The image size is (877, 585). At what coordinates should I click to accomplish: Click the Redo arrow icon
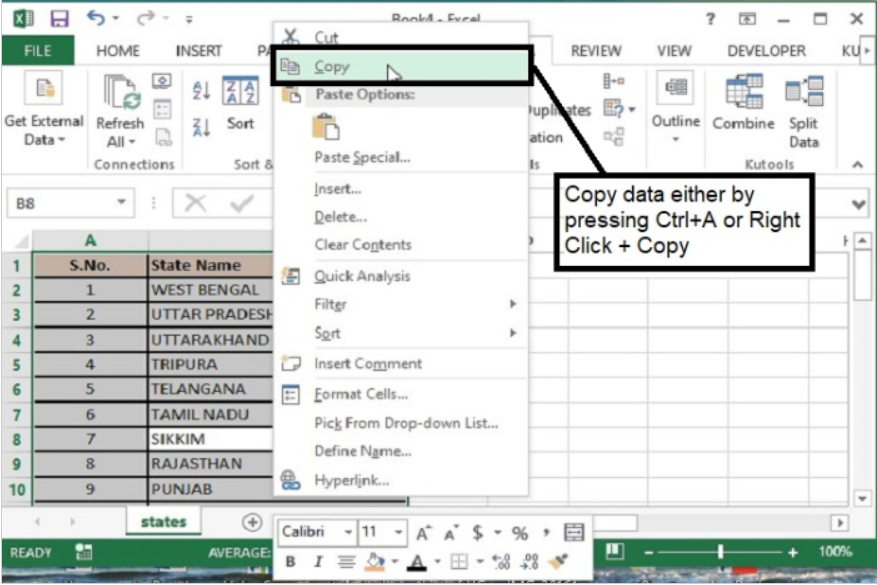tap(146, 18)
